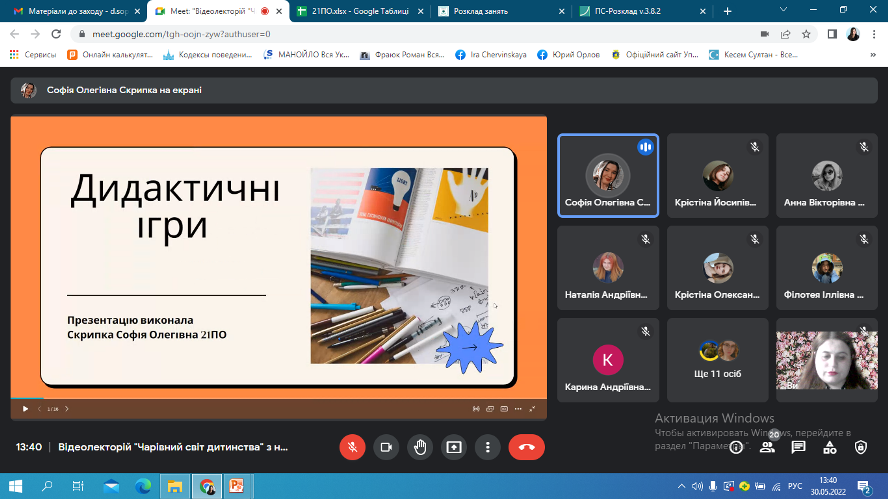Image resolution: width=888 pixels, height=499 pixels.
Task: Click the Present now screen share icon
Action: (454, 447)
